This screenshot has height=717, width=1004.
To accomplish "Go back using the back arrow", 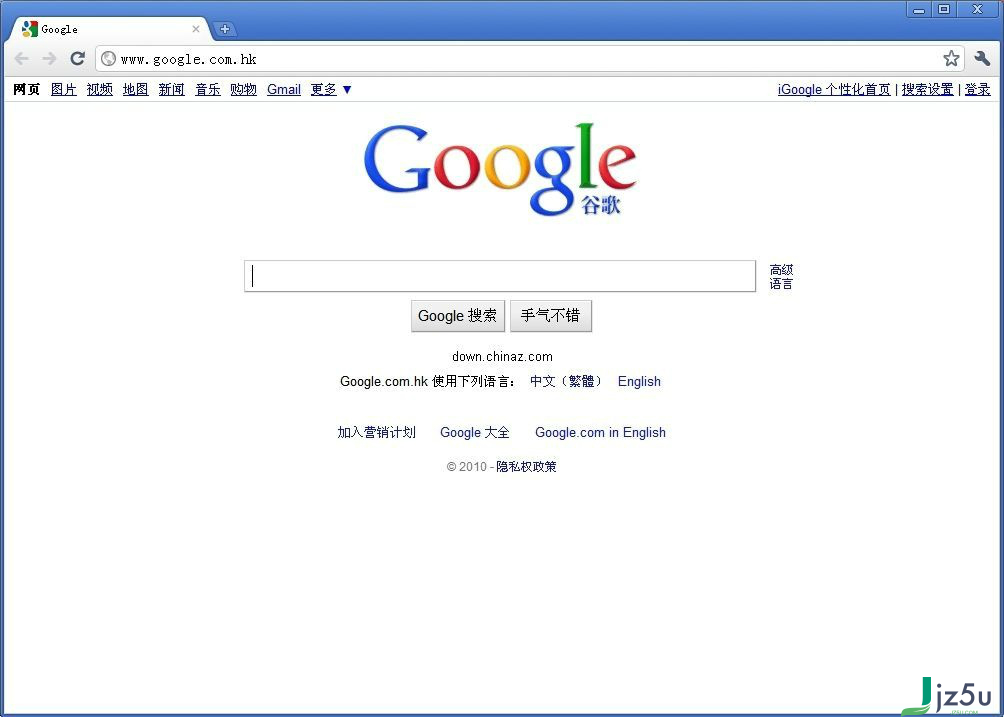I will [21, 59].
